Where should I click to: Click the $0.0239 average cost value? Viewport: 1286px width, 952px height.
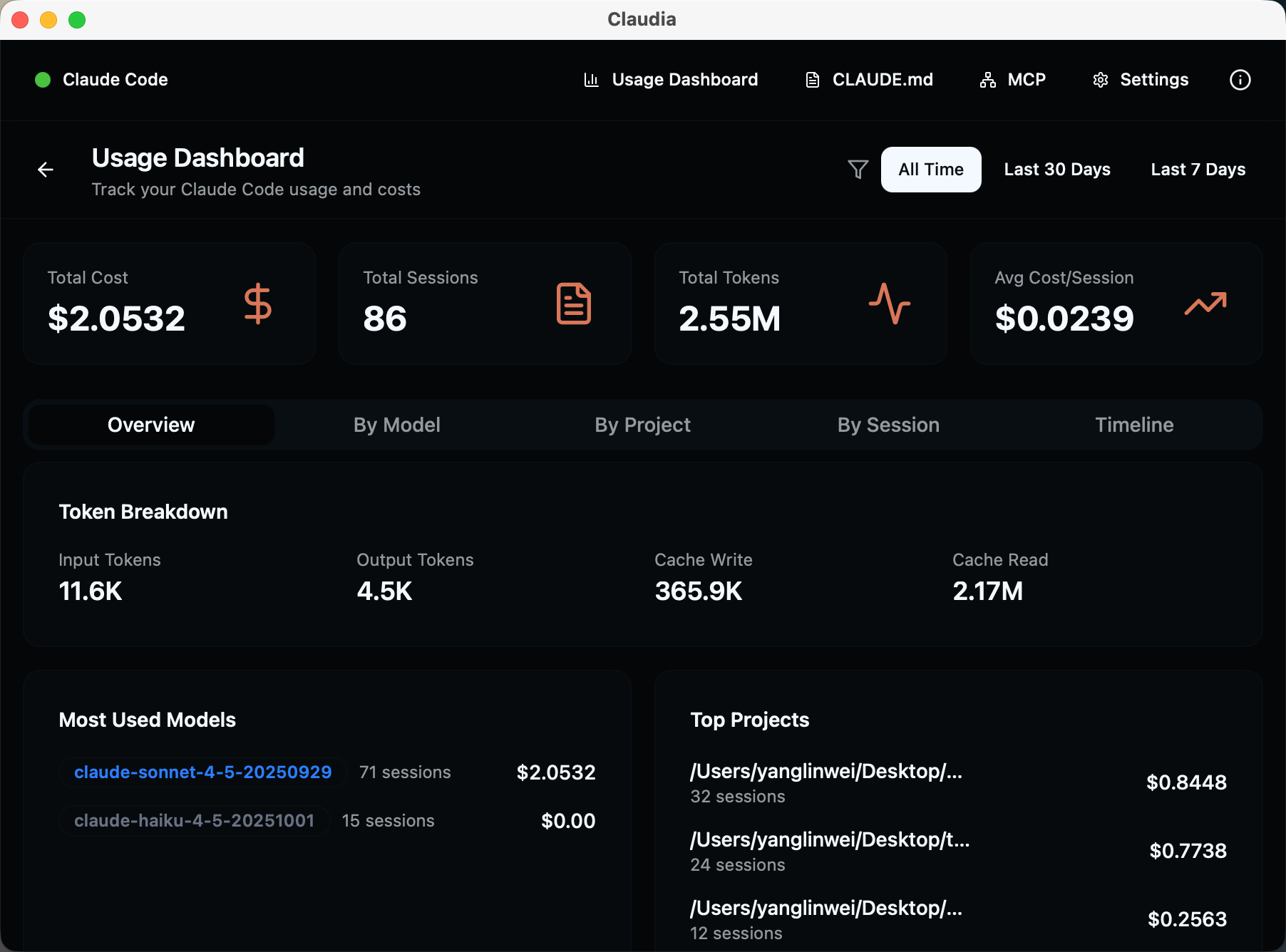click(1064, 318)
